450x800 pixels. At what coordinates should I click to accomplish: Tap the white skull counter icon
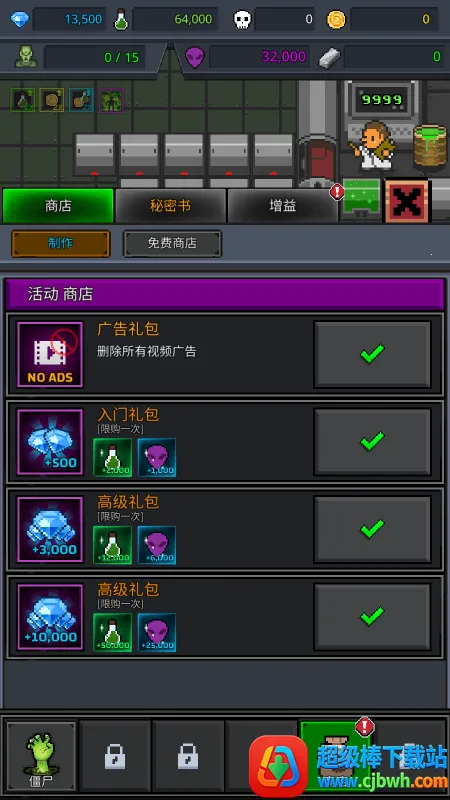(242, 20)
